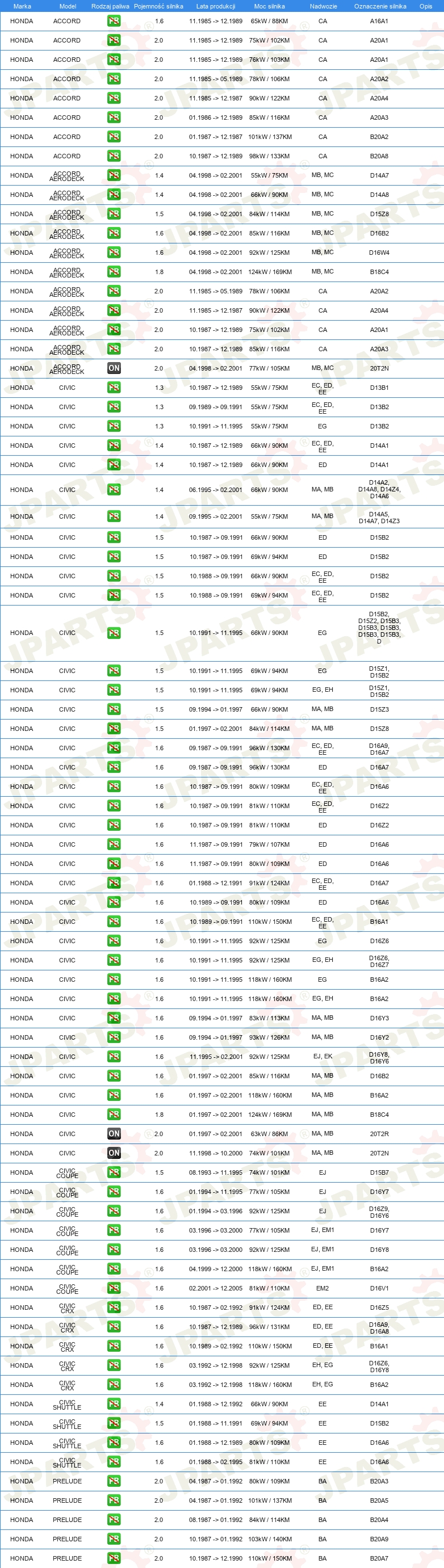The image size is (444, 1568).
Task: Select the production years 08.1993 -> 11.1995
Action: click(x=216, y=1172)
